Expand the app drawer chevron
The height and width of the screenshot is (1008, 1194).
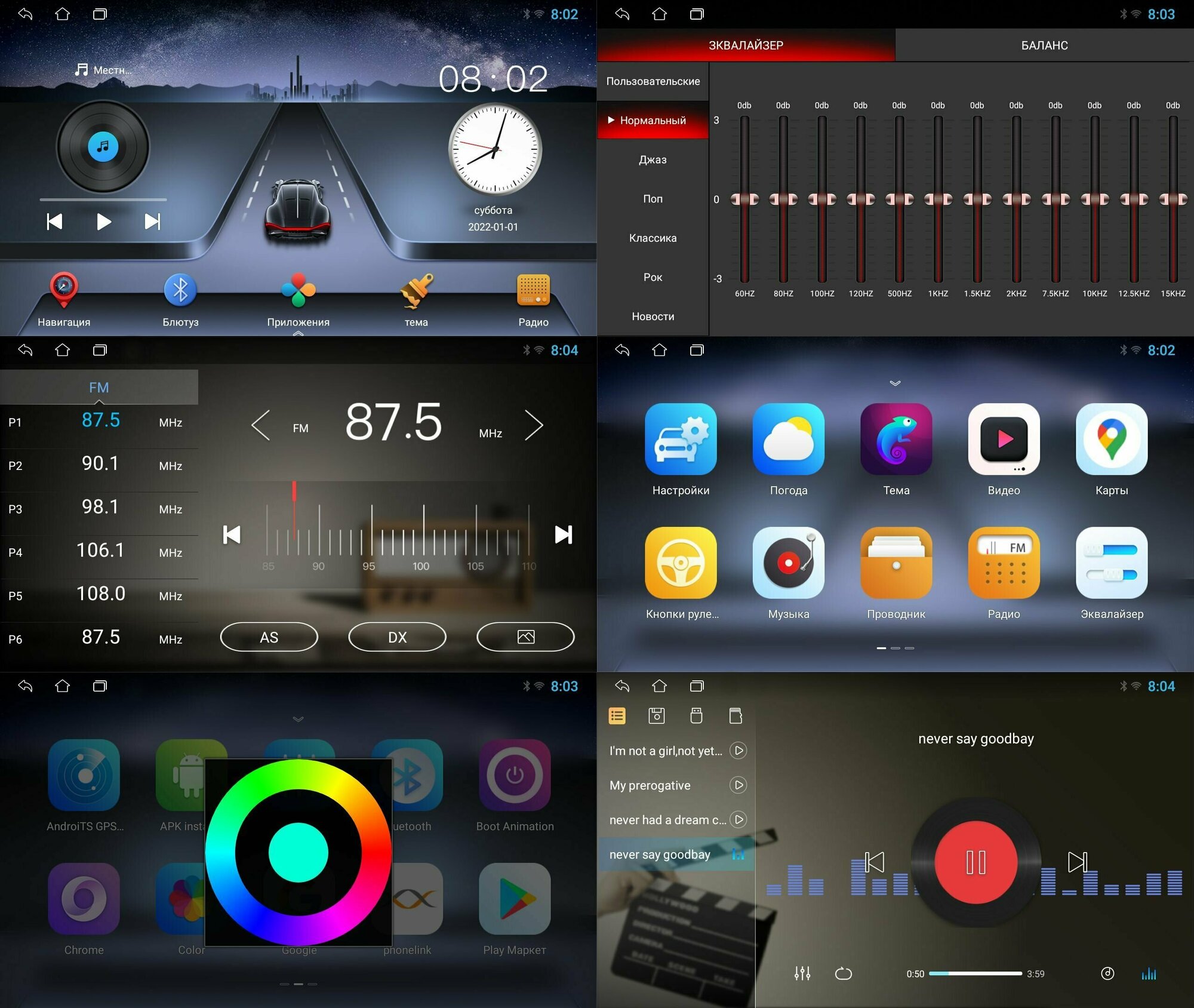[x=895, y=382]
